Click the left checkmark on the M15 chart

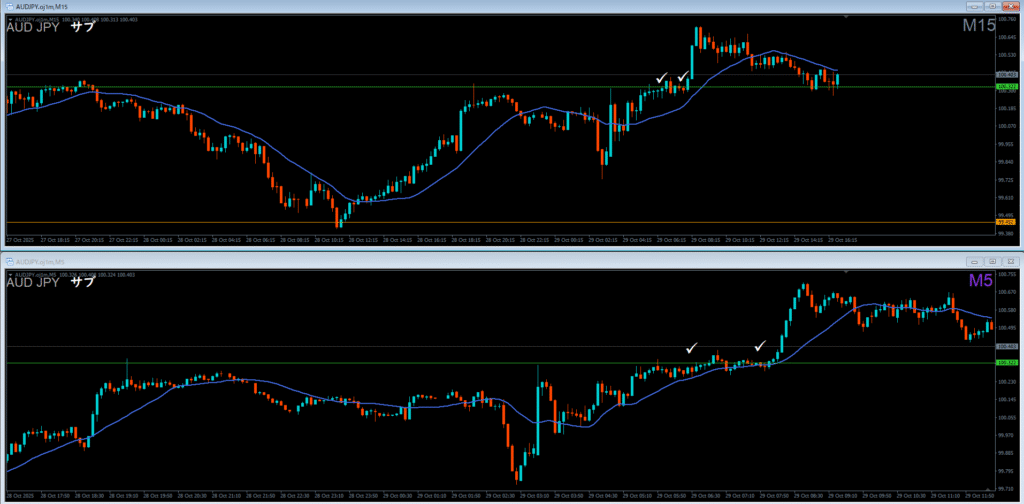[x=660, y=77]
